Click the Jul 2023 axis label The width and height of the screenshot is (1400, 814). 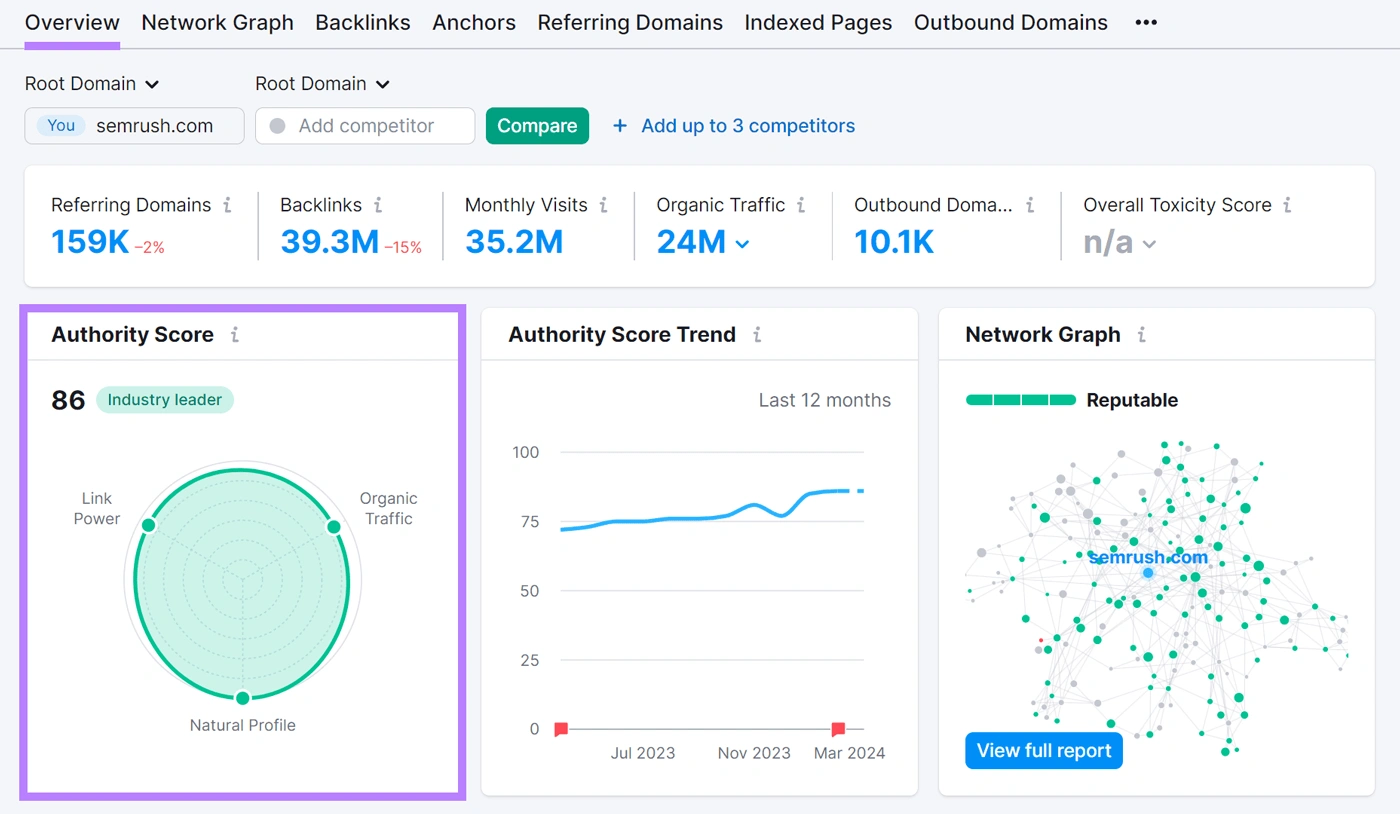(643, 753)
